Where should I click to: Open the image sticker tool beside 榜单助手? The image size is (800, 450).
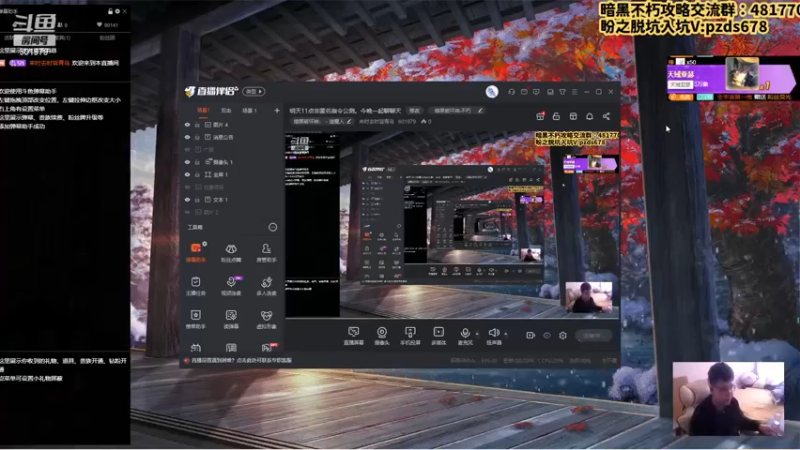(231, 319)
